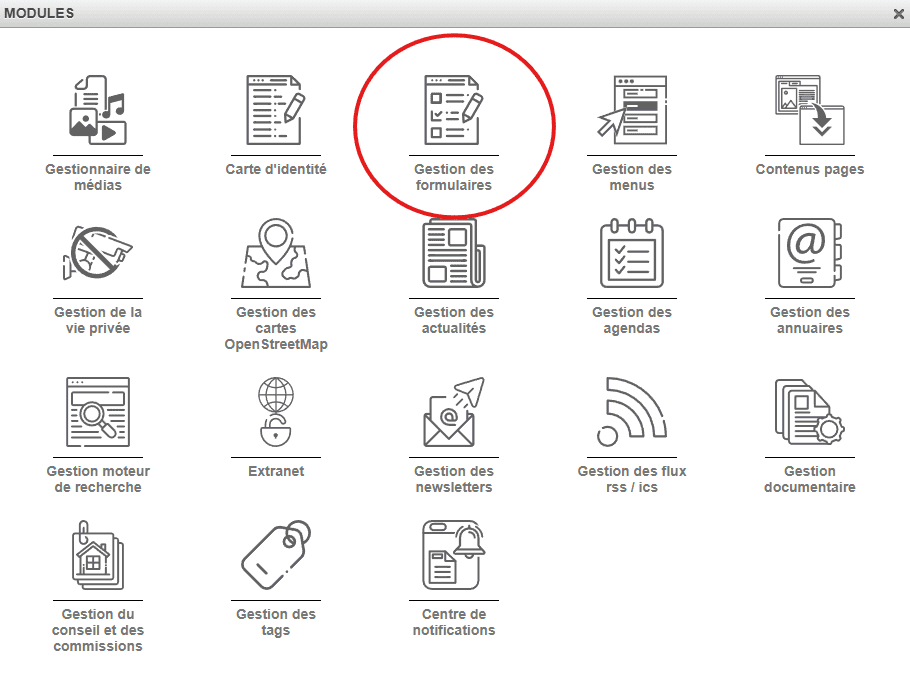Click the Gestion du conseil et des commissions icon
This screenshot has height=699, width=910.
98,555
